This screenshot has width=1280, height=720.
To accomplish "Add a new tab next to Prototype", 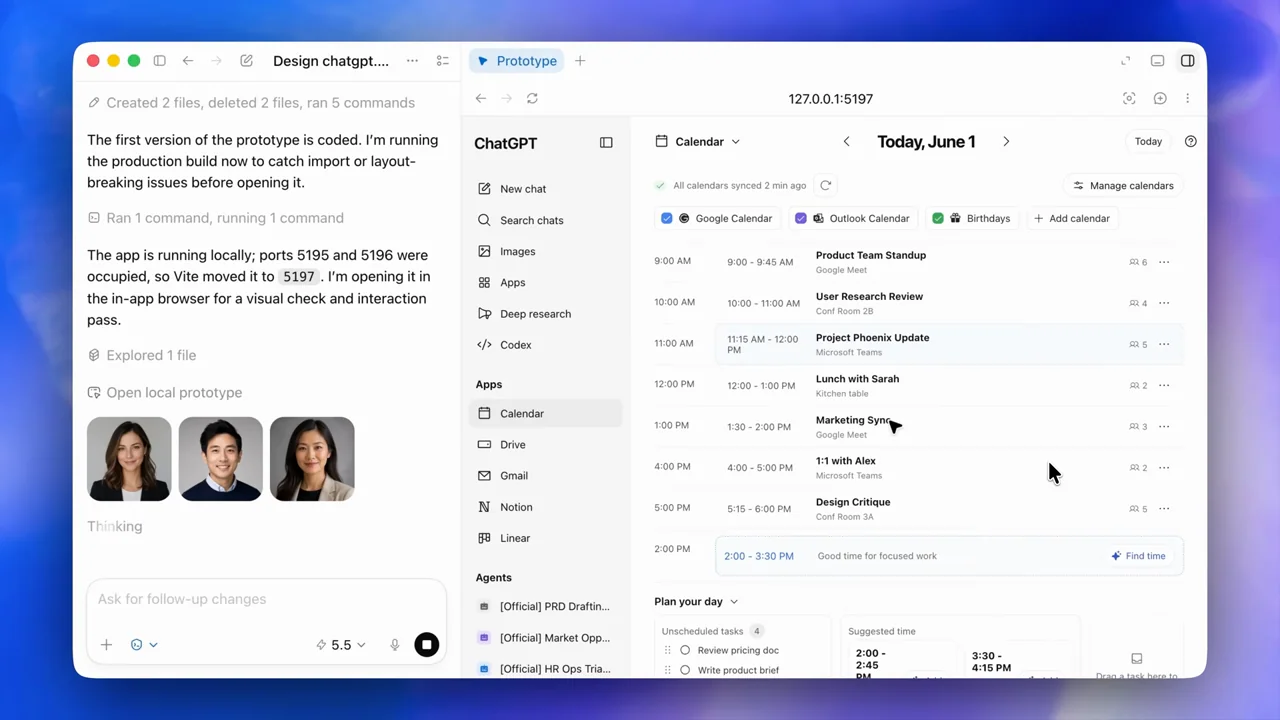I will pyautogui.click(x=580, y=61).
